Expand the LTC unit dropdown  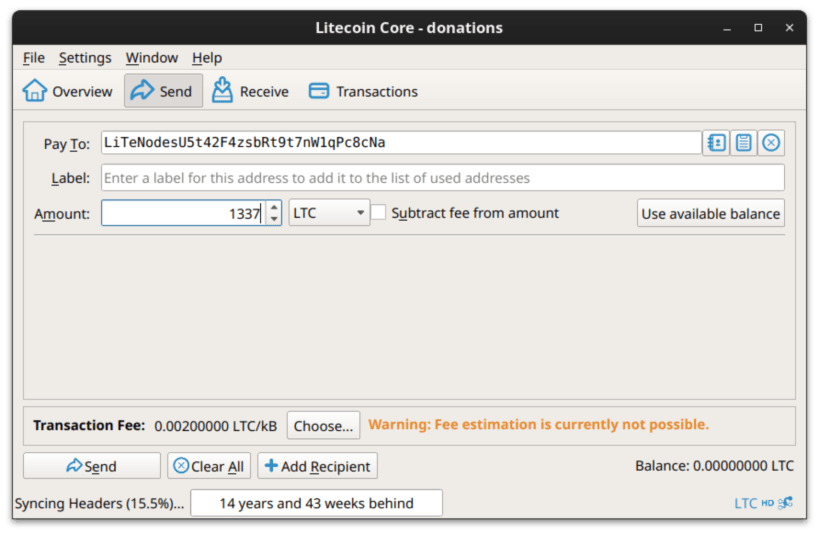[x=329, y=213]
